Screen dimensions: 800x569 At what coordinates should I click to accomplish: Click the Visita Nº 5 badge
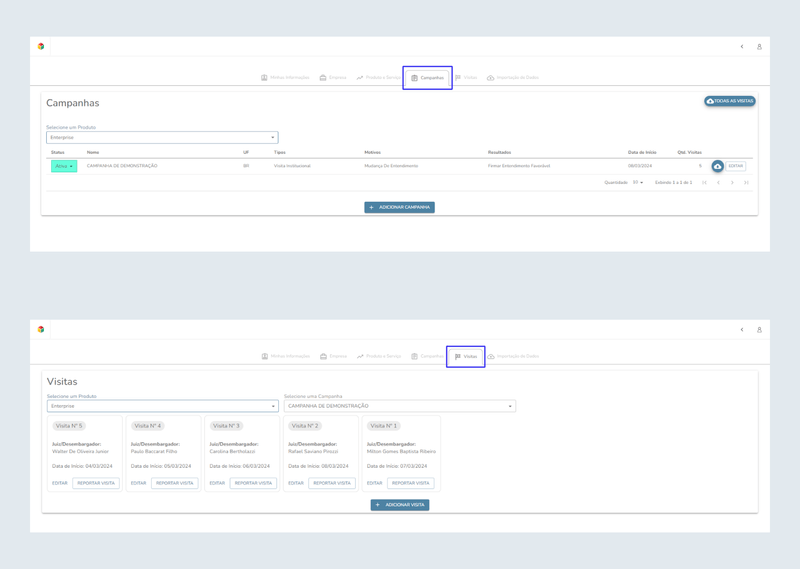pyautogui.click(x=69, y=426)
